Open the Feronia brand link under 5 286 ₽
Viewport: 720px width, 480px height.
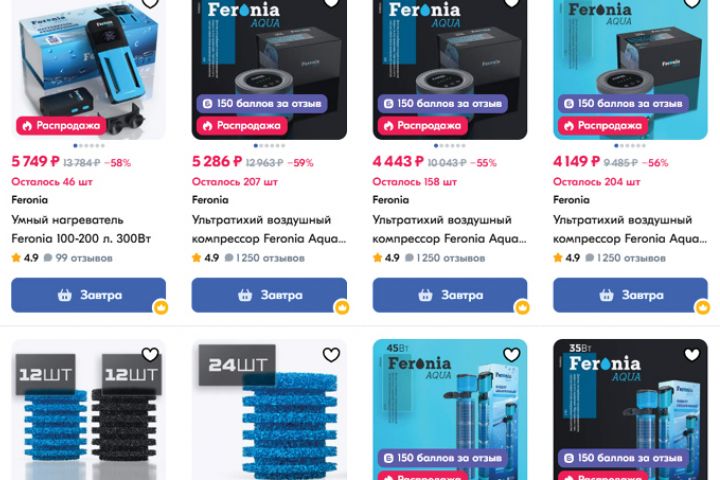pos(210,200)
